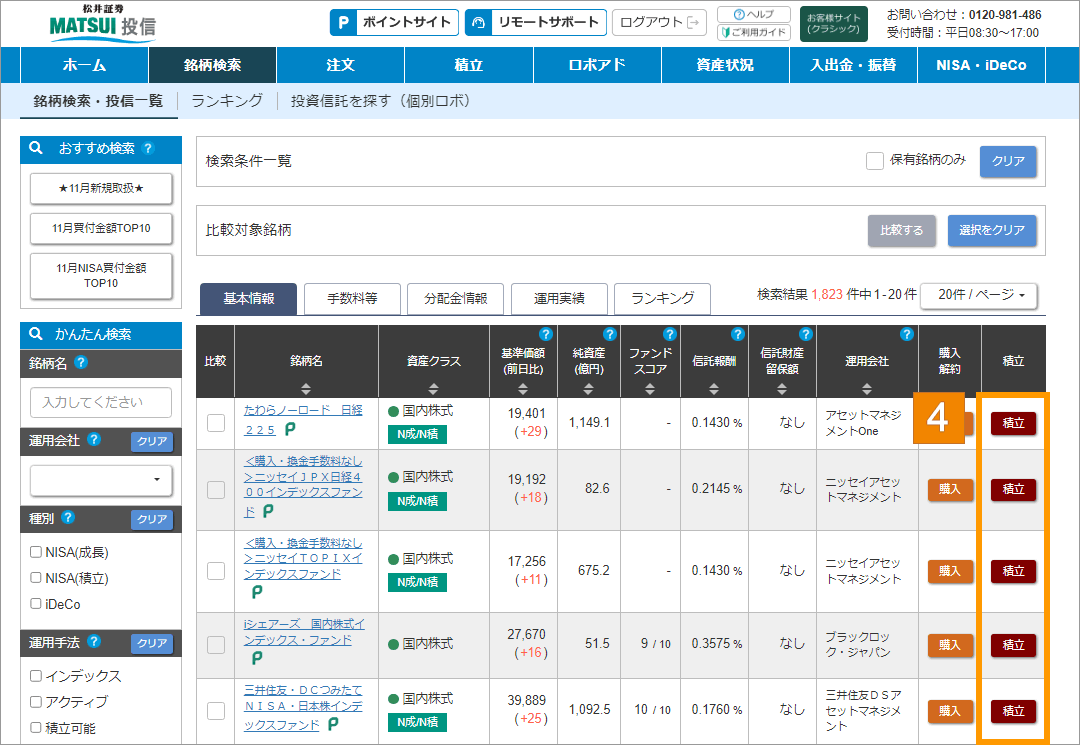Image resolution: width=1080 pixels, height=745 pixels.
Task: Open the NISA・iDeCo menu
Action: tap(981, 65)
